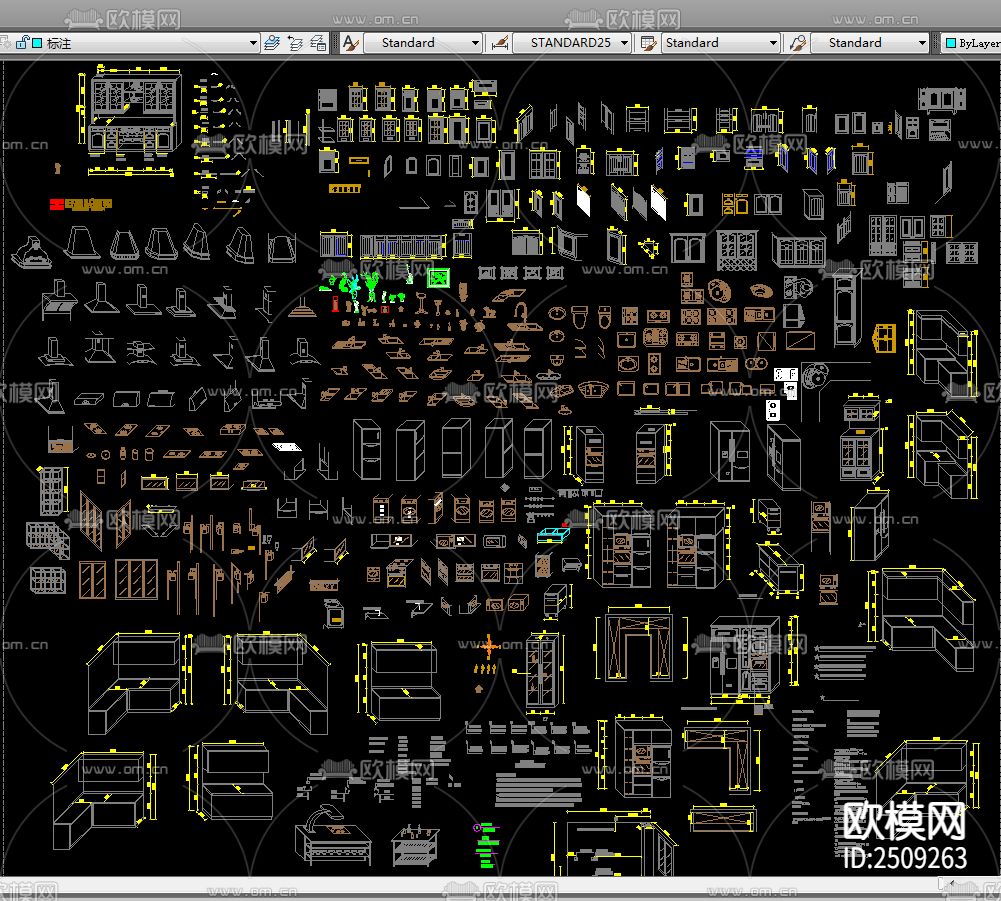Open the Layer States Manager icon
This screenshot has width=1001, height=901.
[318, 43]
